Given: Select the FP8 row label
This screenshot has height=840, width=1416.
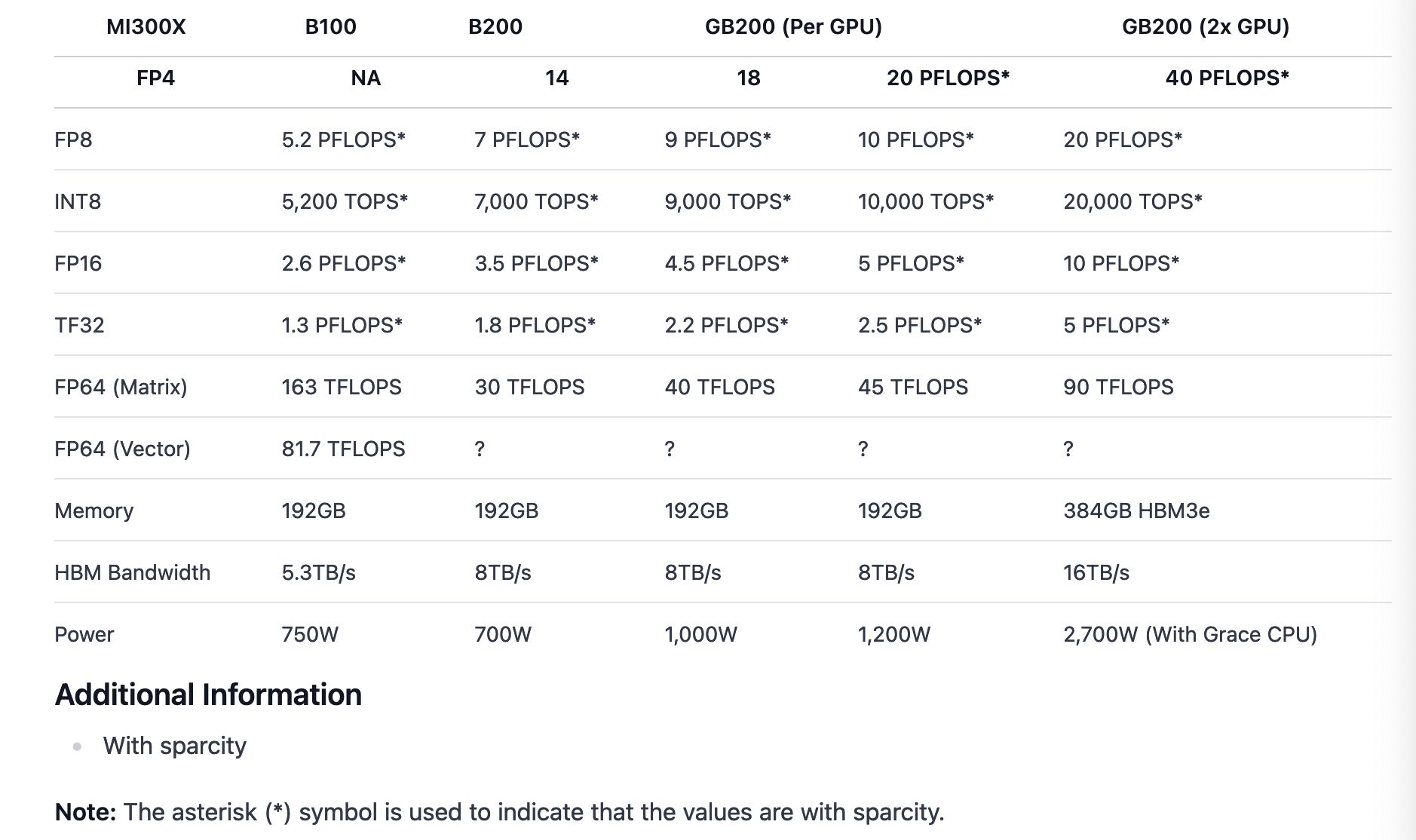Looking at the screenshot, I should pos(73,139).
